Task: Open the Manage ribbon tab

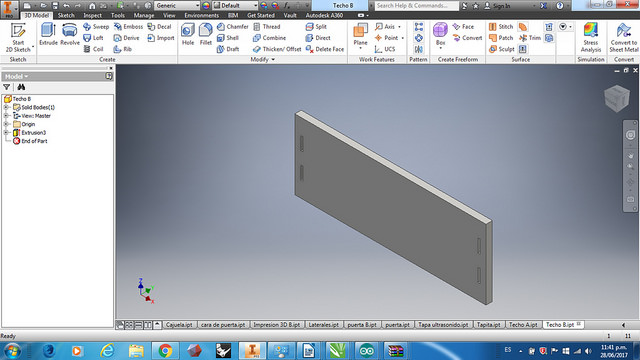Action: tap(144, 16)
